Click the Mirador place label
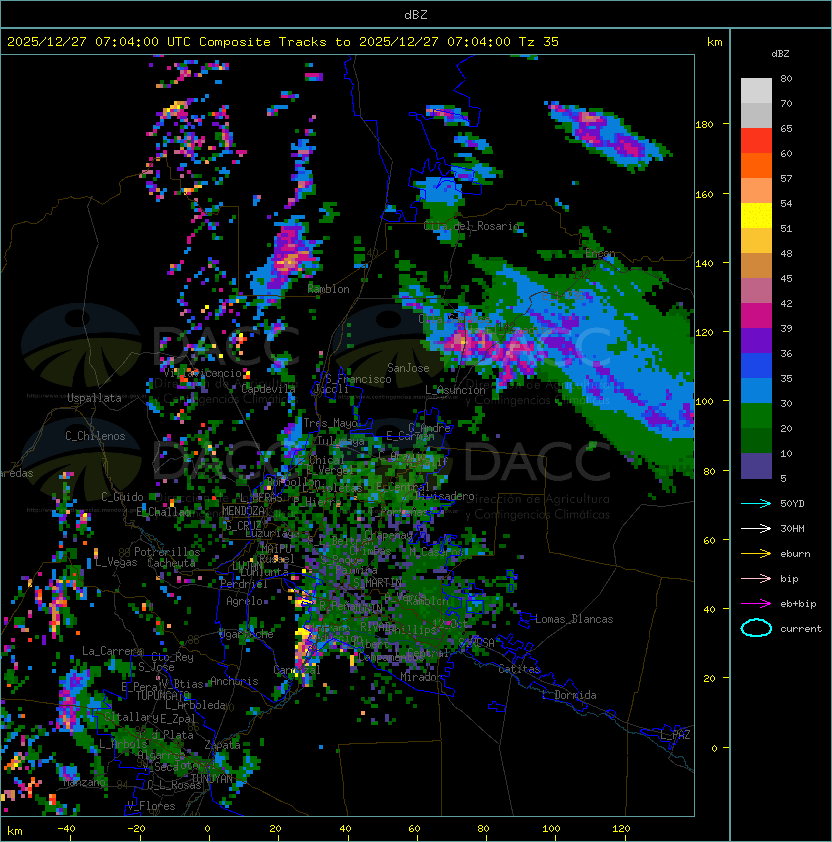The width and height of the screenshot is (832, 842). click(x=421, y=677)
